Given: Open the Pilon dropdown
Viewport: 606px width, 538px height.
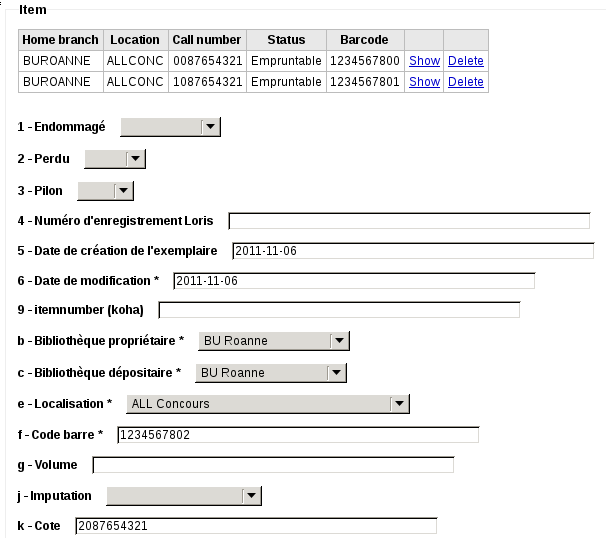Looking at the screenshot, I should (105, 190).
